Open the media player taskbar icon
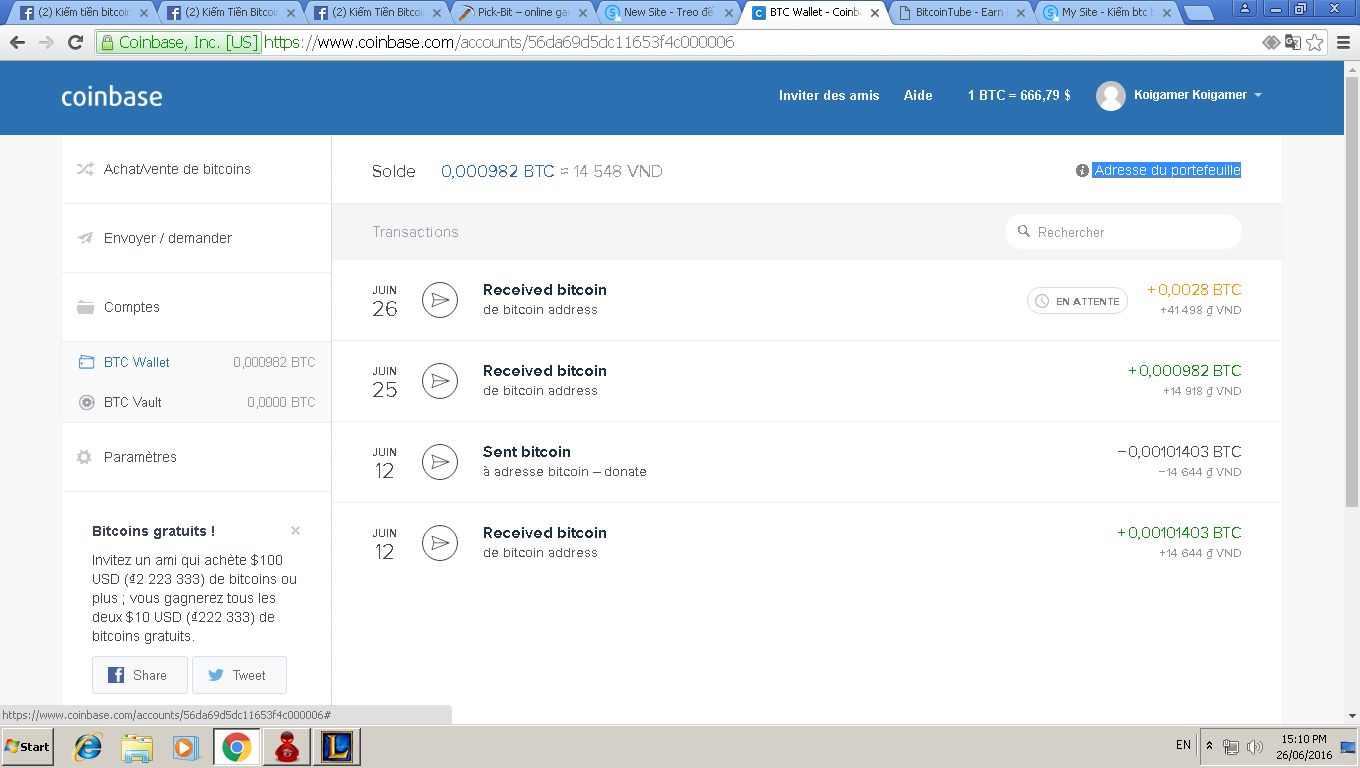This screenshot has height=768, width=1360. click(185, 747)
